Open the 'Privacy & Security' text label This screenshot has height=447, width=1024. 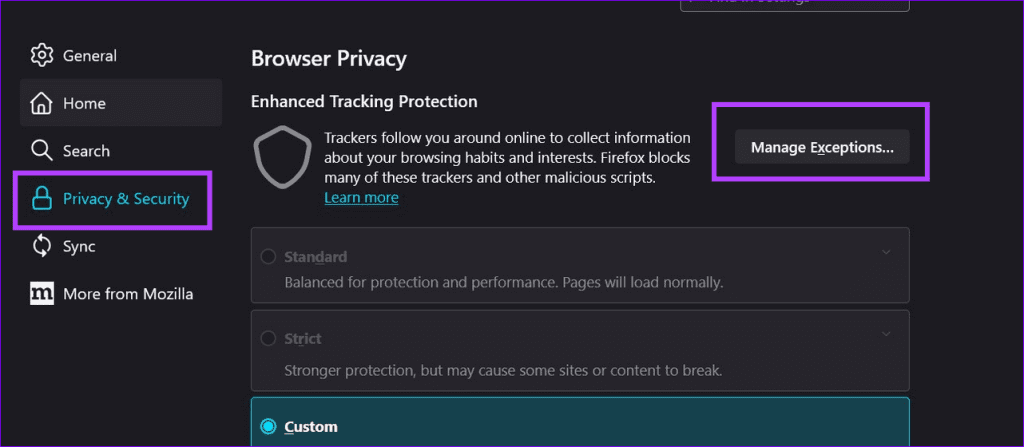click(x=126, y=199)
